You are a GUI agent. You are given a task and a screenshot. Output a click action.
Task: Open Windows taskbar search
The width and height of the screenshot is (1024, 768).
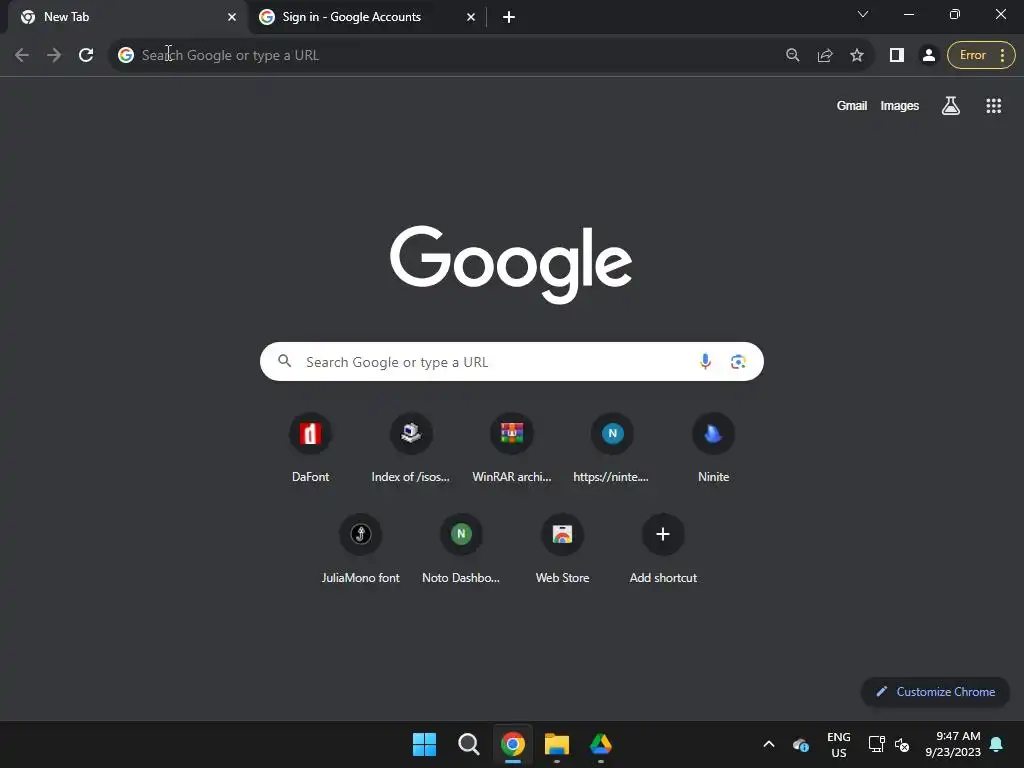[468, 744]
